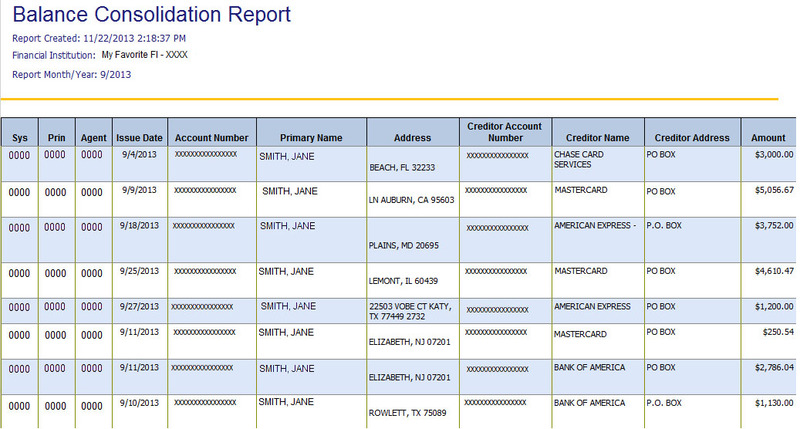Click the Prin column header
Viewport: 800px width, 429px height.
(x=56, y=138)
